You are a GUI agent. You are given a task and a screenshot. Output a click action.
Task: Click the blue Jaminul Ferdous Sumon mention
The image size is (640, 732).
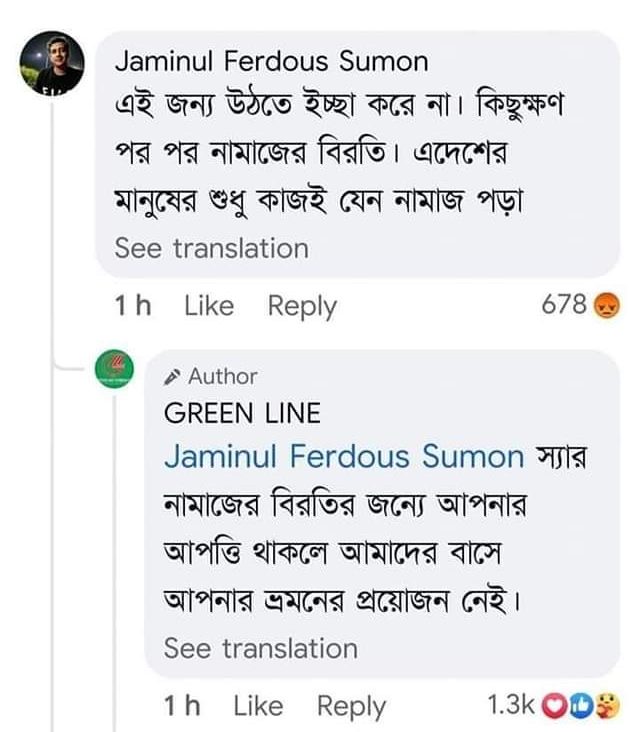click(x=344, y=457)
